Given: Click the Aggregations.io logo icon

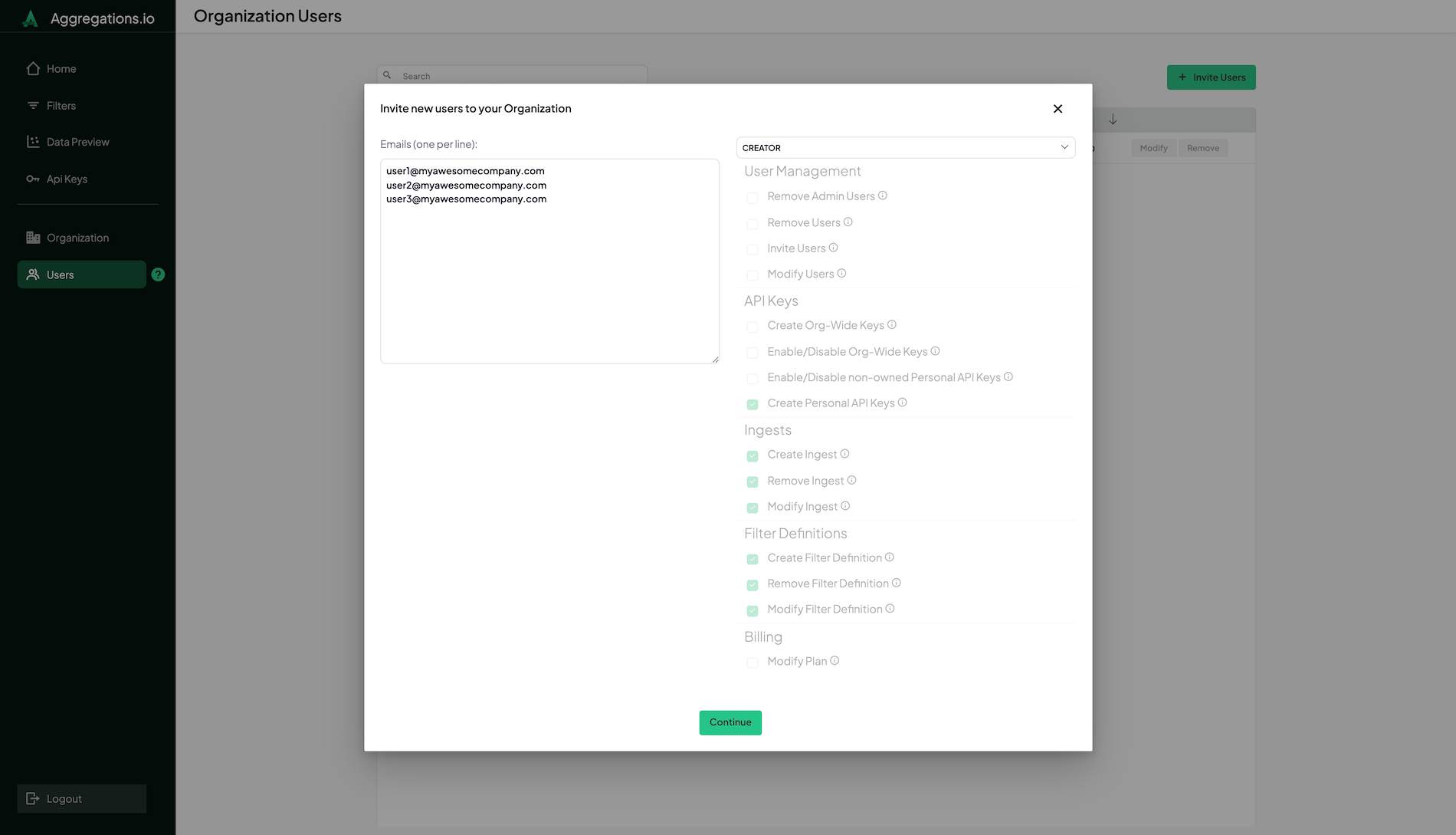Looking at the screenshot, I should click(x=31, y=18).
